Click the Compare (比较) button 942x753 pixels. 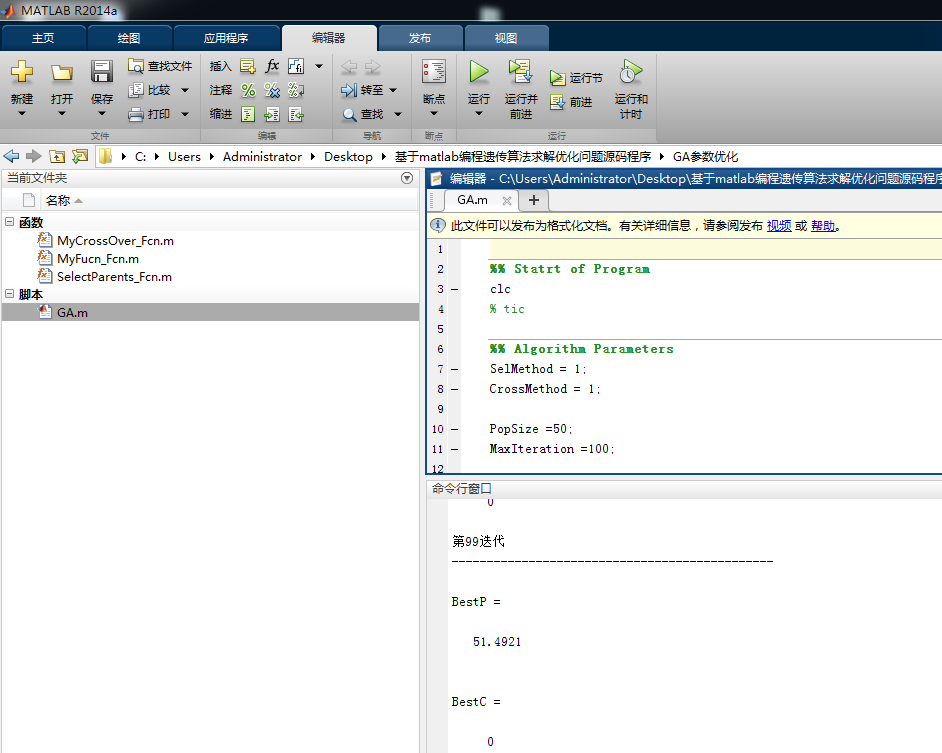pos(150,90)
